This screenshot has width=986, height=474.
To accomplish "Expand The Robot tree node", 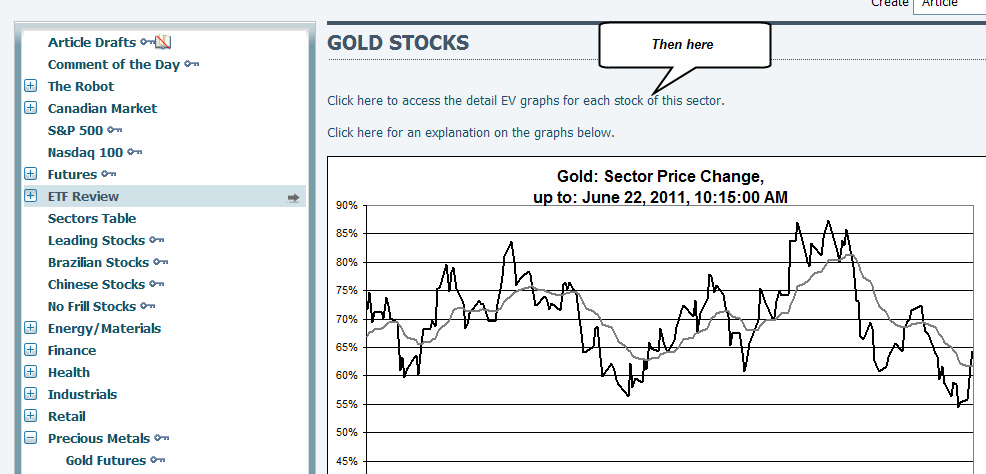I will (x=30, y=86).
